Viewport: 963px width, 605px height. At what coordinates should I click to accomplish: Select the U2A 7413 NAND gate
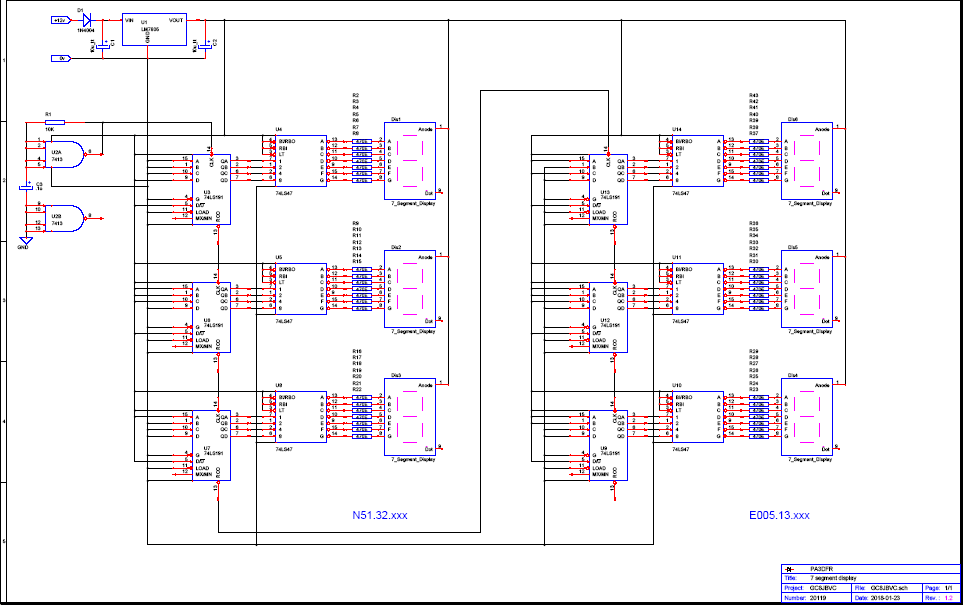65,152
